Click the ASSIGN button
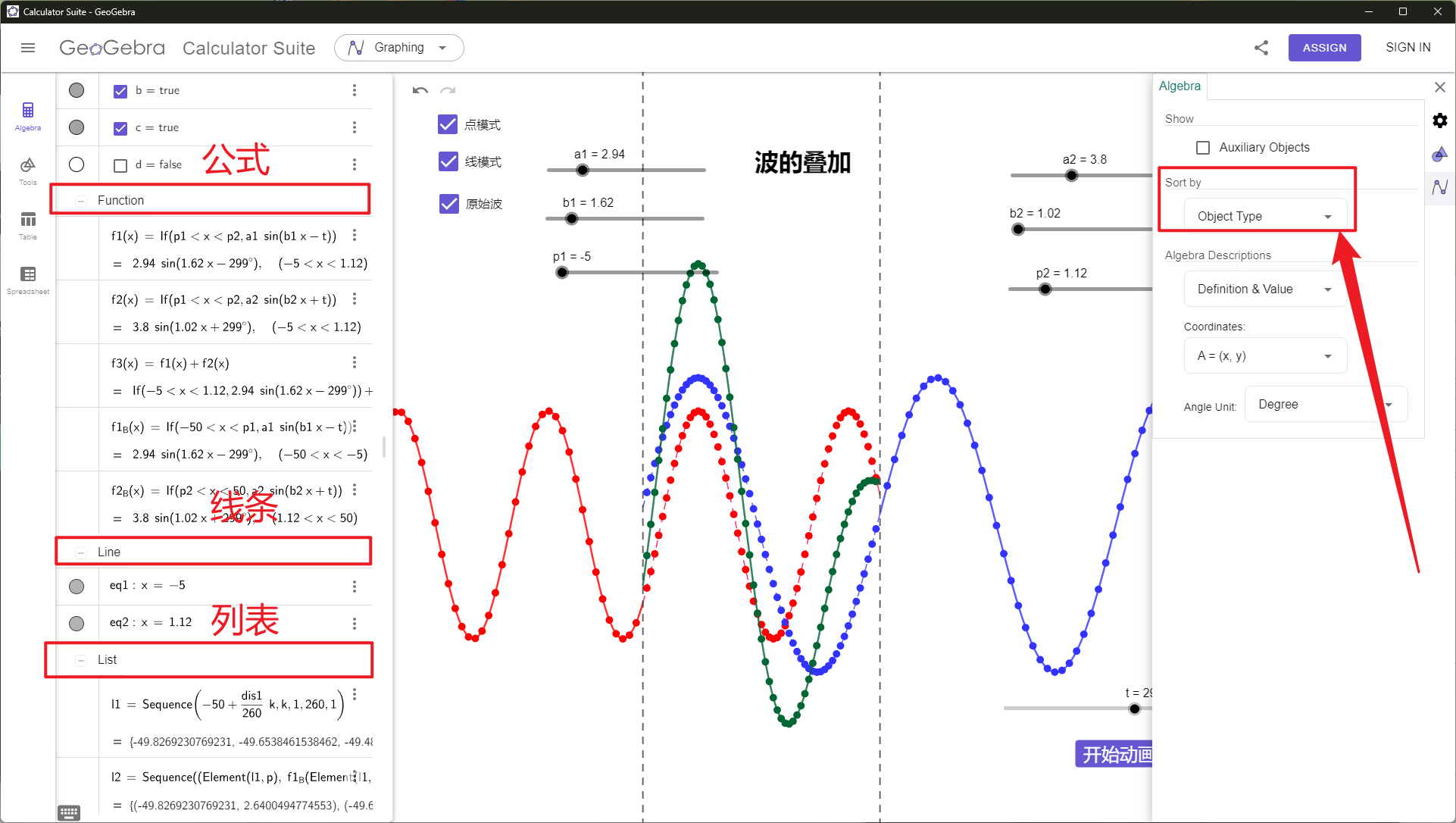Viewport: 1456px width, 823px height. coord(1324,48)
